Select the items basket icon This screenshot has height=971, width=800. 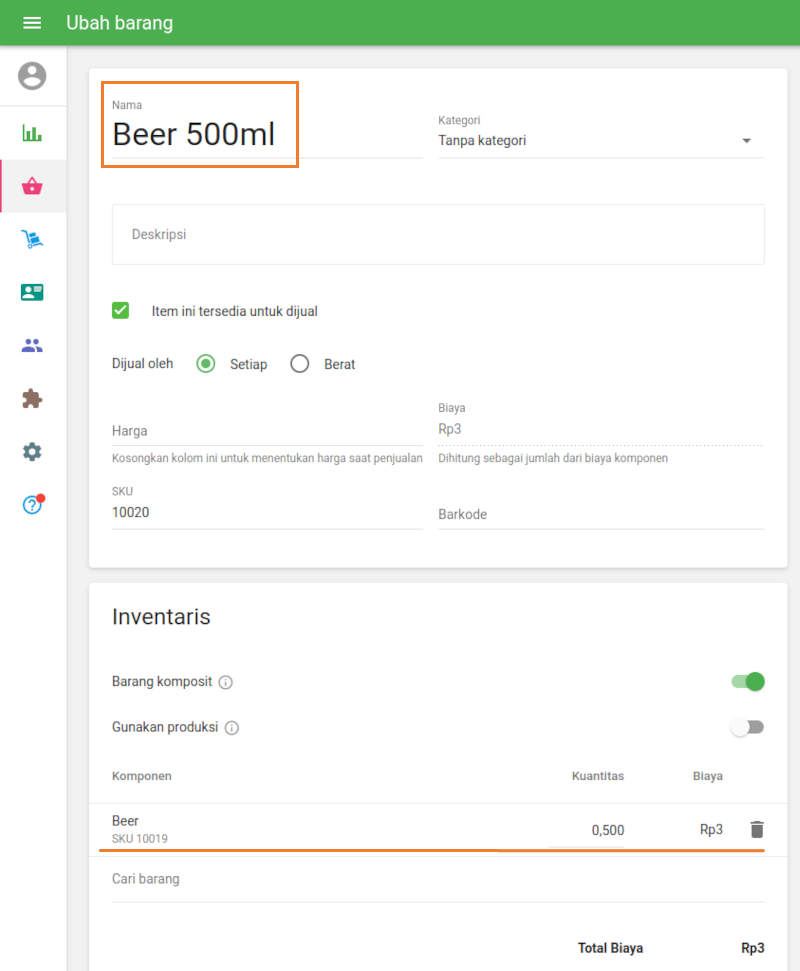(x=32, y=186)
